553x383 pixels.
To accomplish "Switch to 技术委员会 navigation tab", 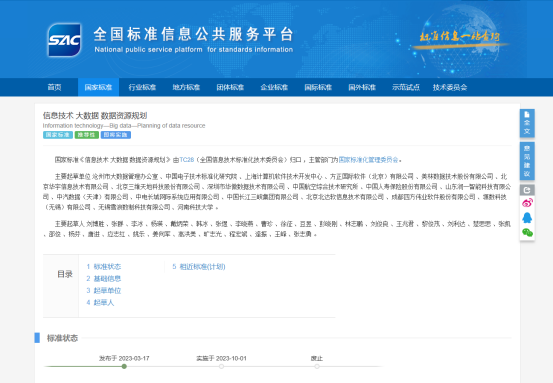I will [450, 87].
